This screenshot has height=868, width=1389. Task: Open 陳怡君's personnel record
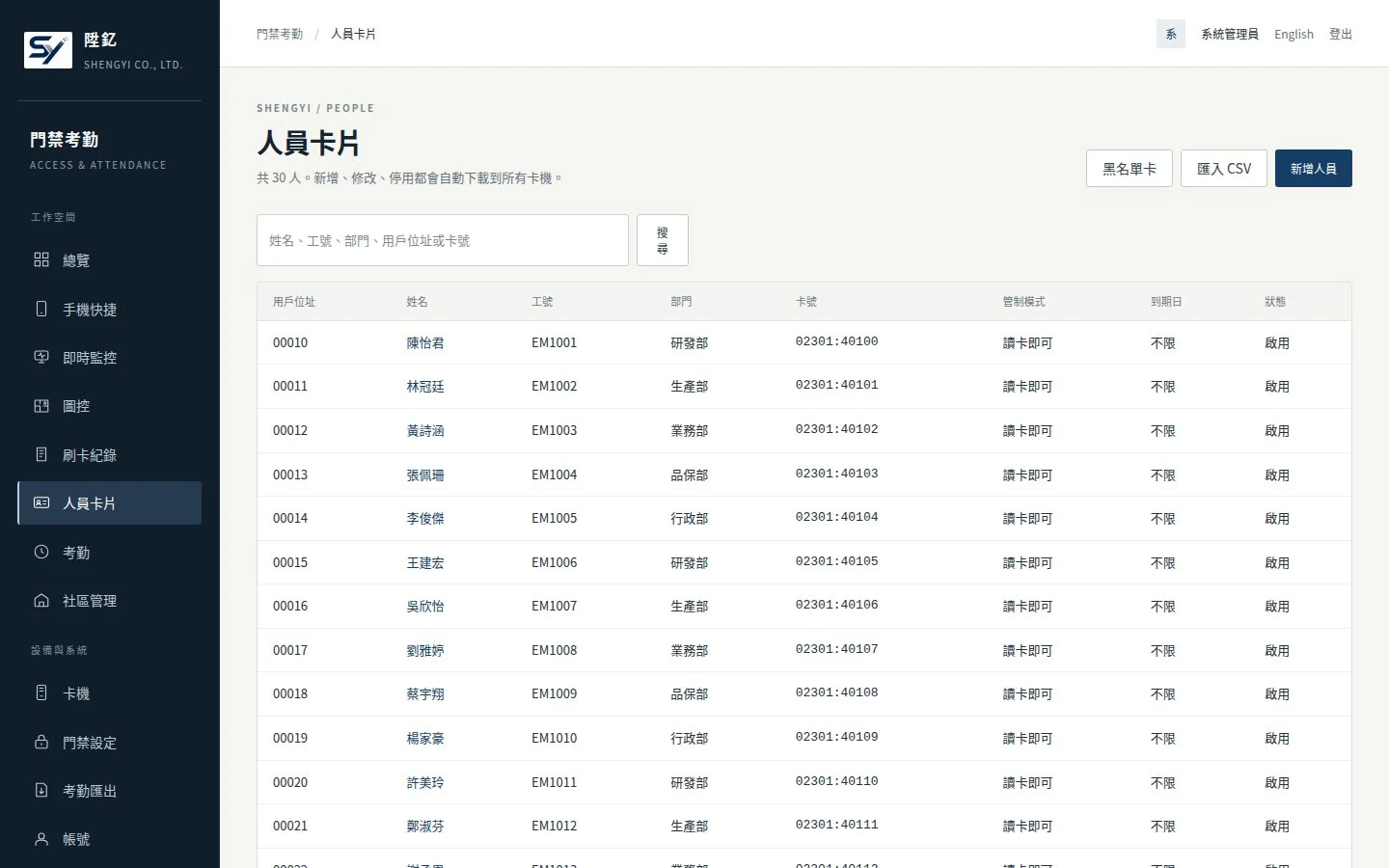[425, 342]
